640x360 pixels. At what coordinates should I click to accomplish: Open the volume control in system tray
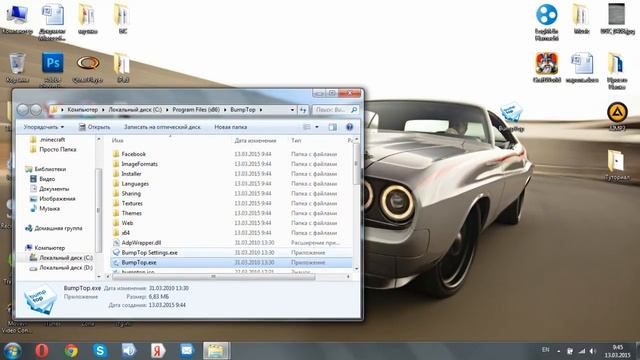click(593, 351)
